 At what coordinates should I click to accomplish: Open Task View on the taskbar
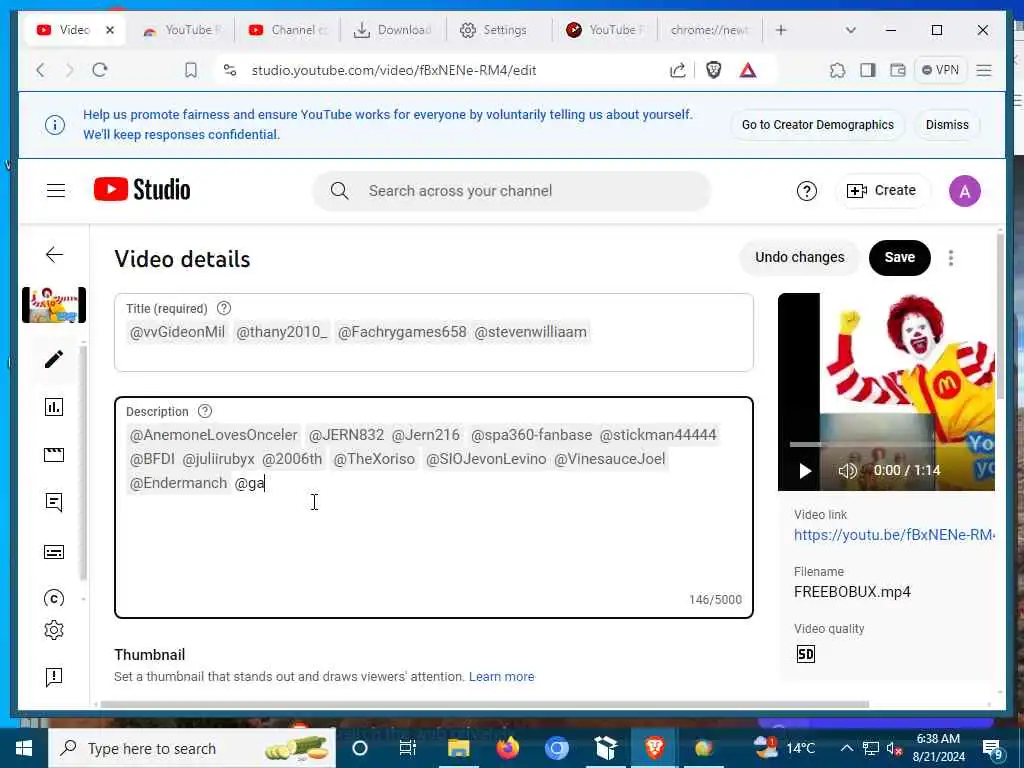pos(408,748)
